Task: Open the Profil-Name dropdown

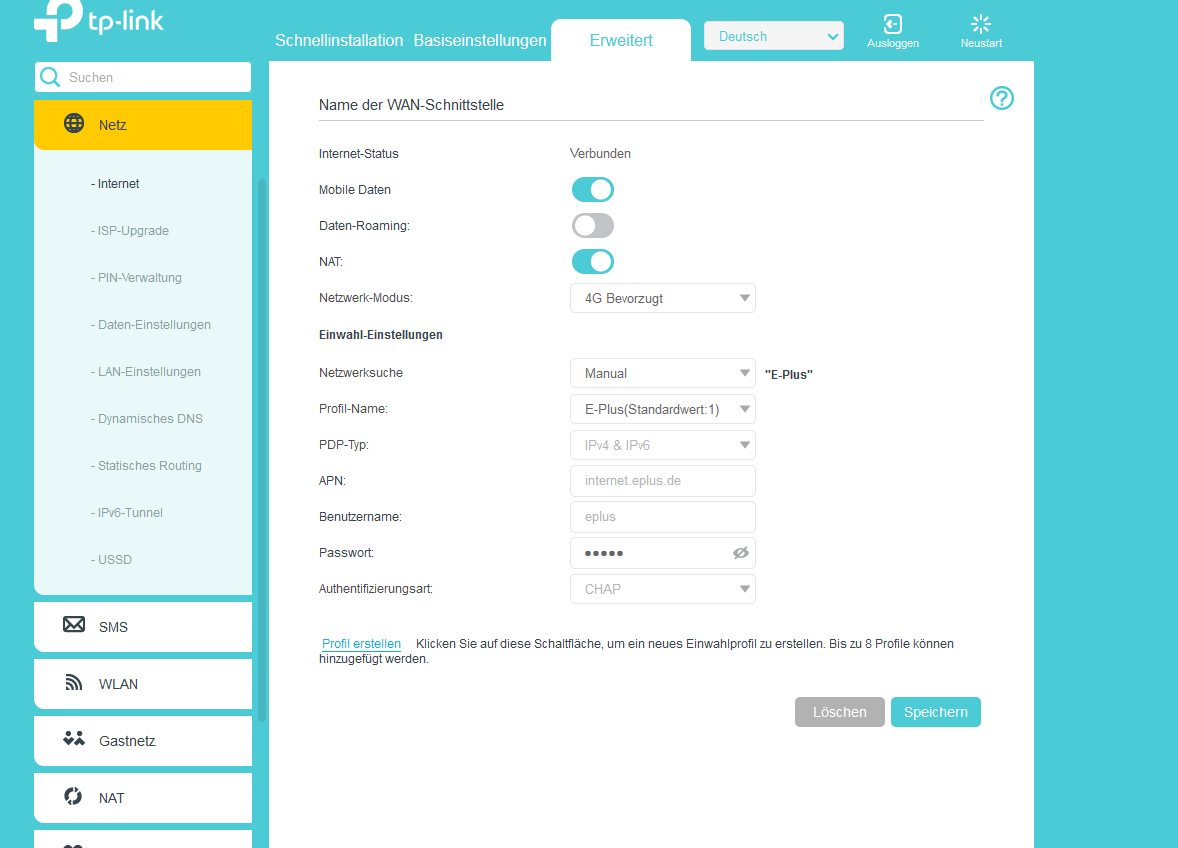Action: click(x=663, y=409)
